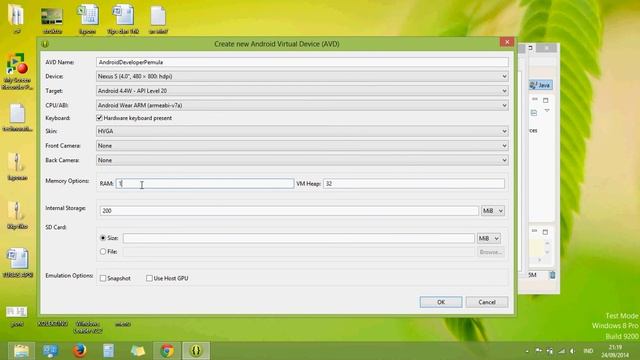Click the RAM input field
The image size is (640, 360).
(205, 184)
